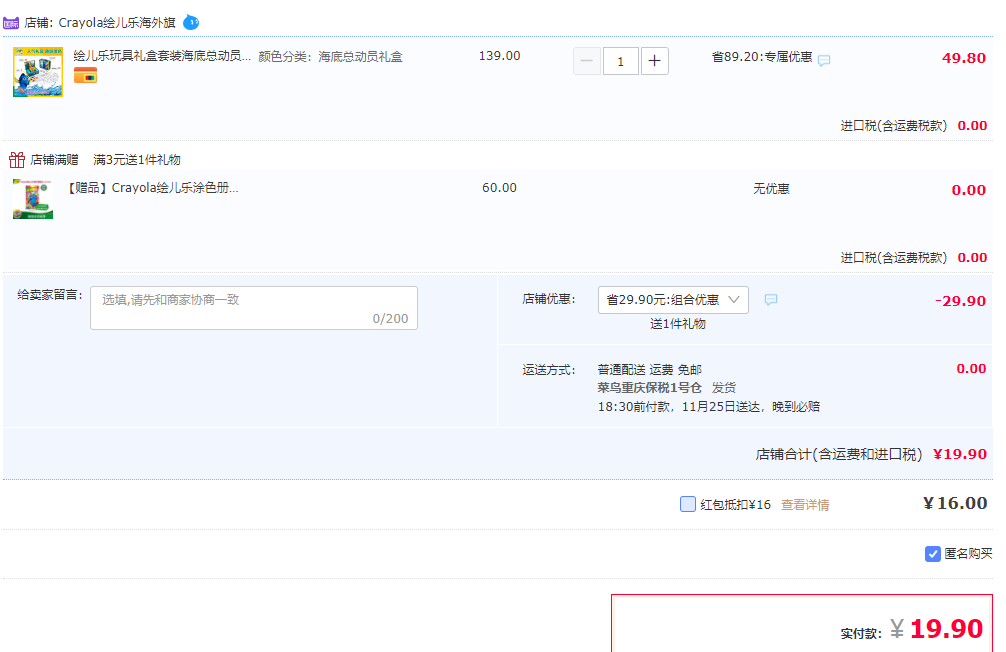The width and height of the screenshot is (1006, 652).
Task: Open the 省29.90元:组合优惠 dropdown
Action: [x=673, y=300]
